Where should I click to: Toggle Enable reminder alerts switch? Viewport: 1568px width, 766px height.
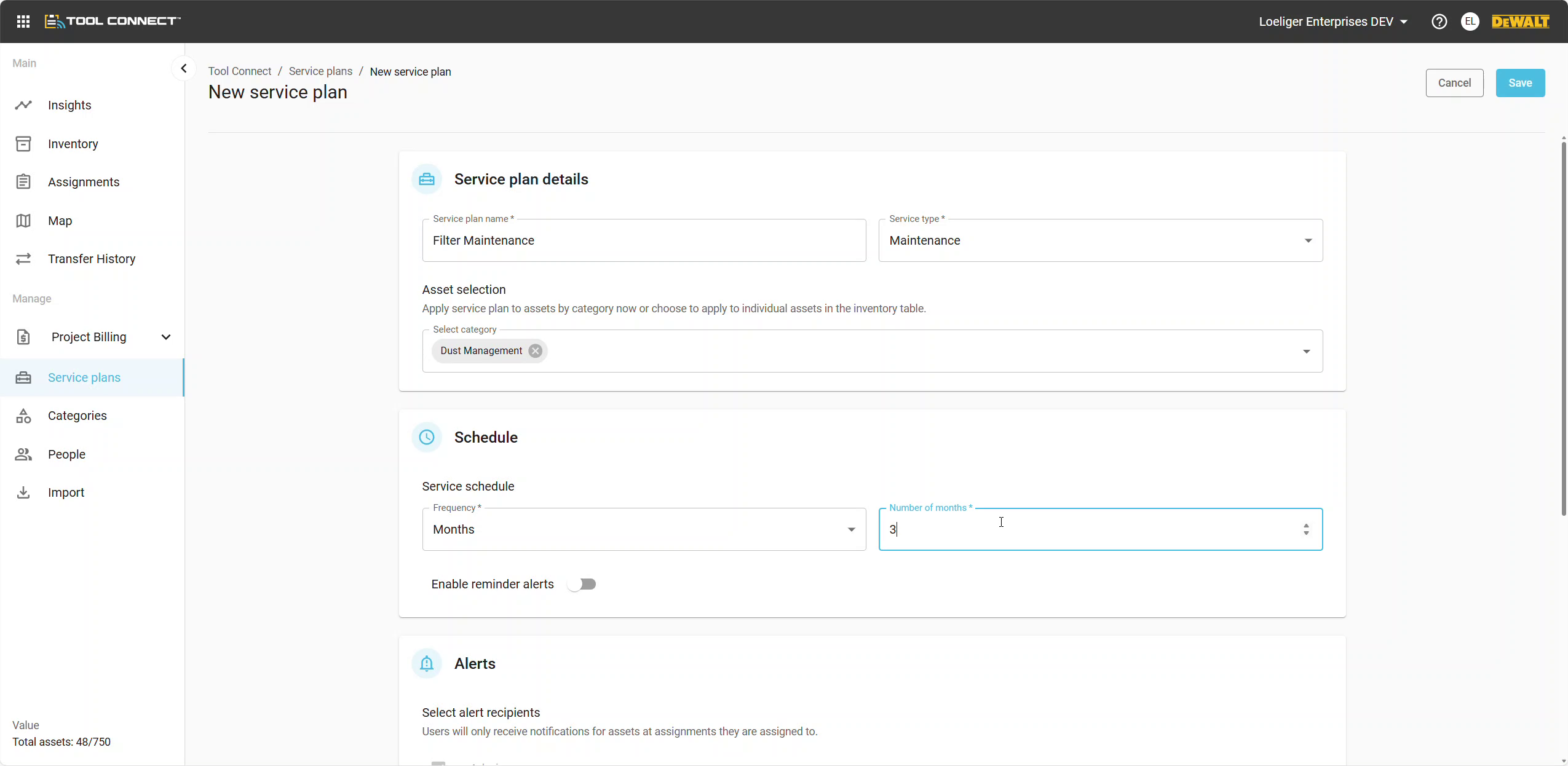[x=582, y=584]
